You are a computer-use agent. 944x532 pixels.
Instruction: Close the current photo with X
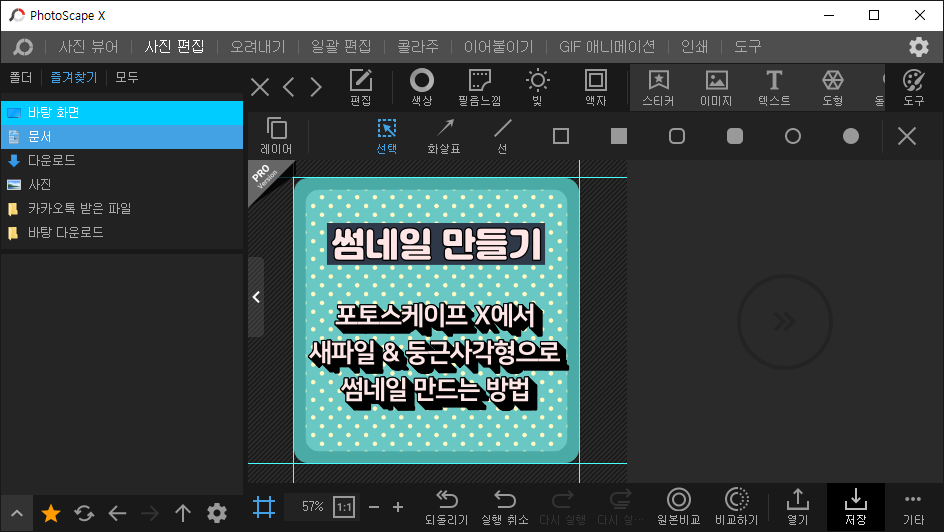260,87
